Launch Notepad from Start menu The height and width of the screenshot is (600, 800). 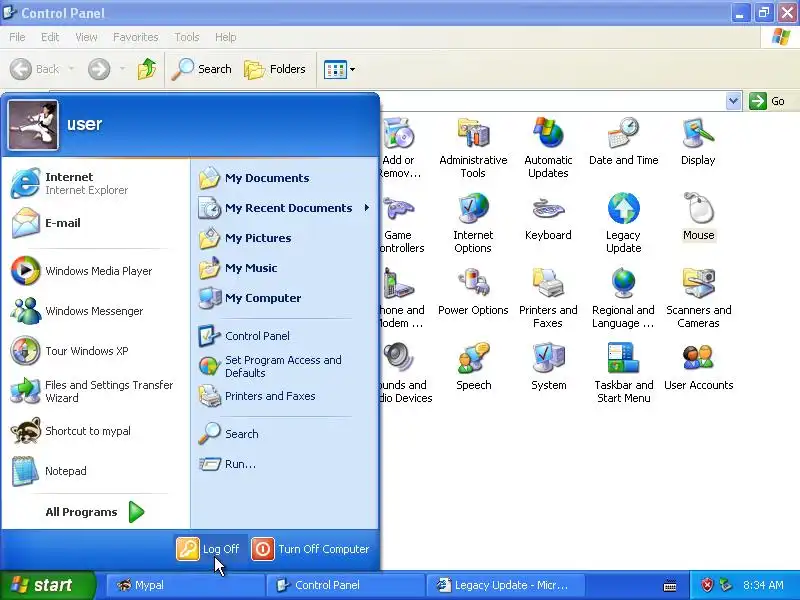(x=95, y=471)
